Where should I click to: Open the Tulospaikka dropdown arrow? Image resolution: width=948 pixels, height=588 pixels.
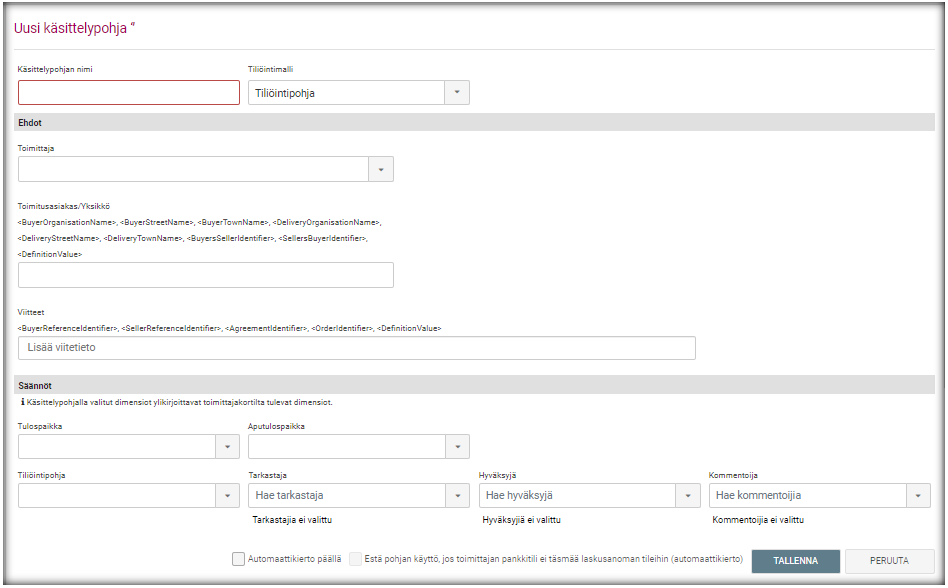coord(227,446)
